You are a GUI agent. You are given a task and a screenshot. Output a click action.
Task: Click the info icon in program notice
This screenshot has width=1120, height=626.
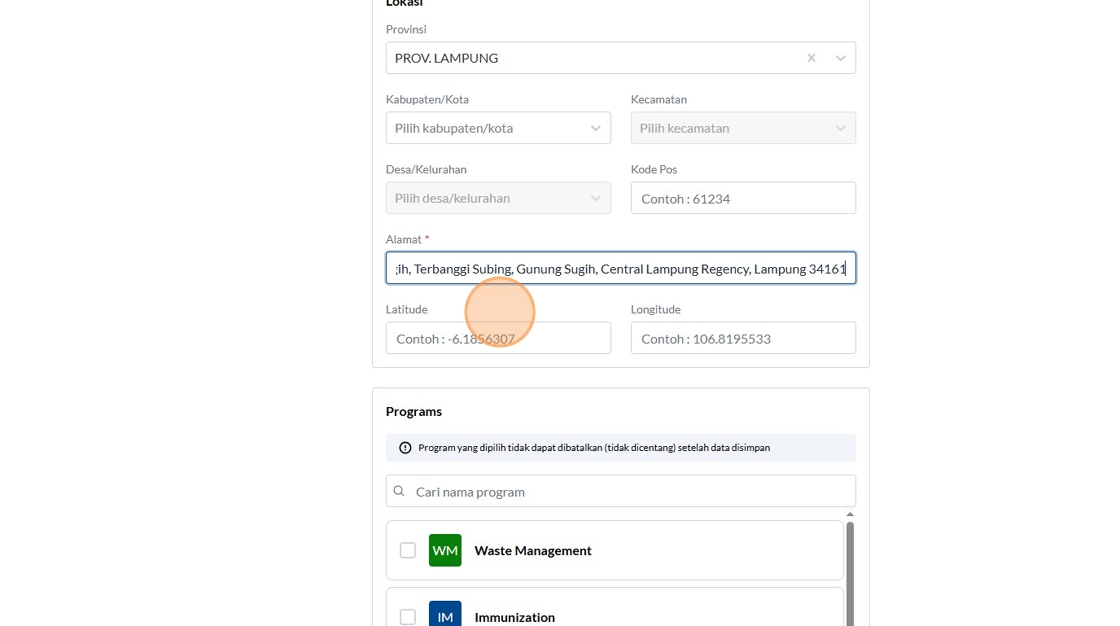(405, 448)
